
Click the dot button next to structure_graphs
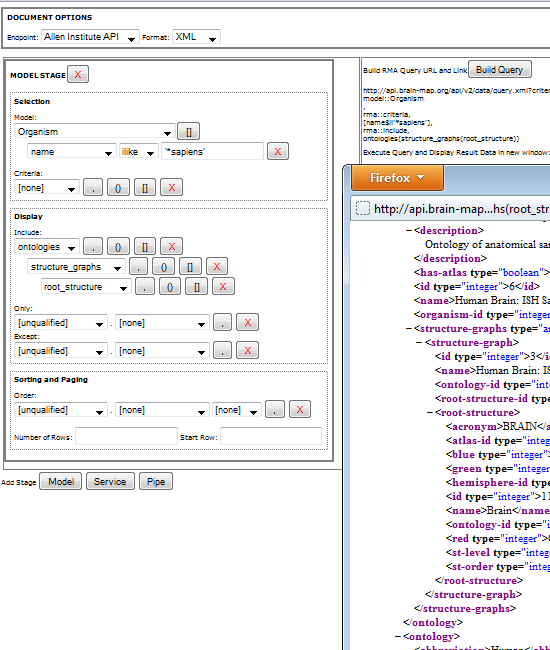(138, 266)
